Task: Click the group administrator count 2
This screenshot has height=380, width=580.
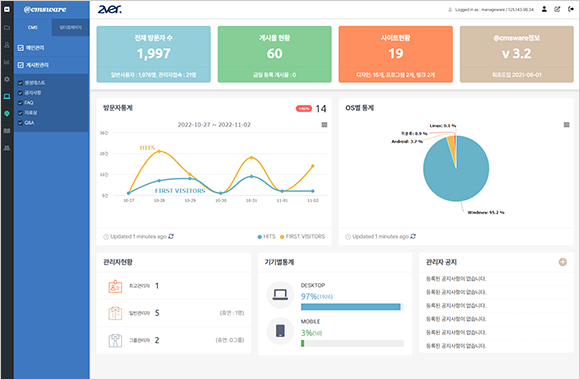Action: click(x=157, y=340)
